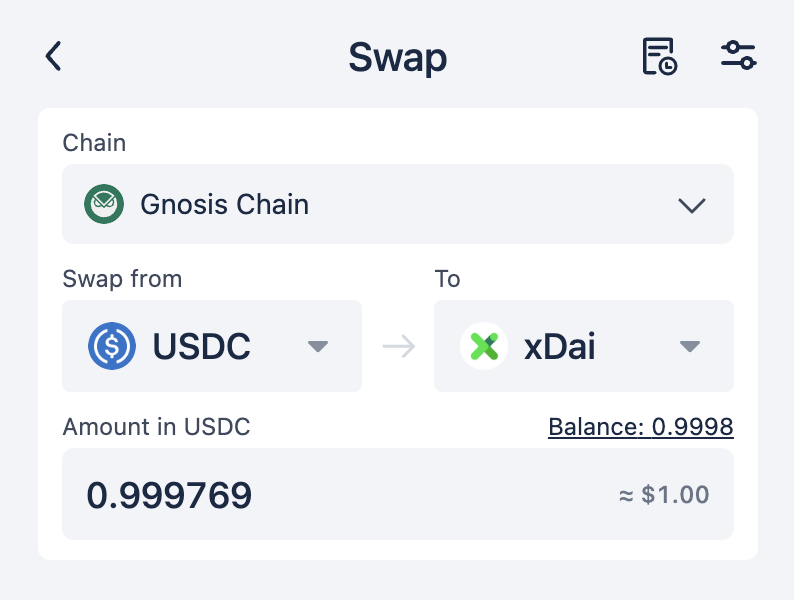Open the xDai dropdown triangle
Viewport: 794px width, 600px height.
690,346
